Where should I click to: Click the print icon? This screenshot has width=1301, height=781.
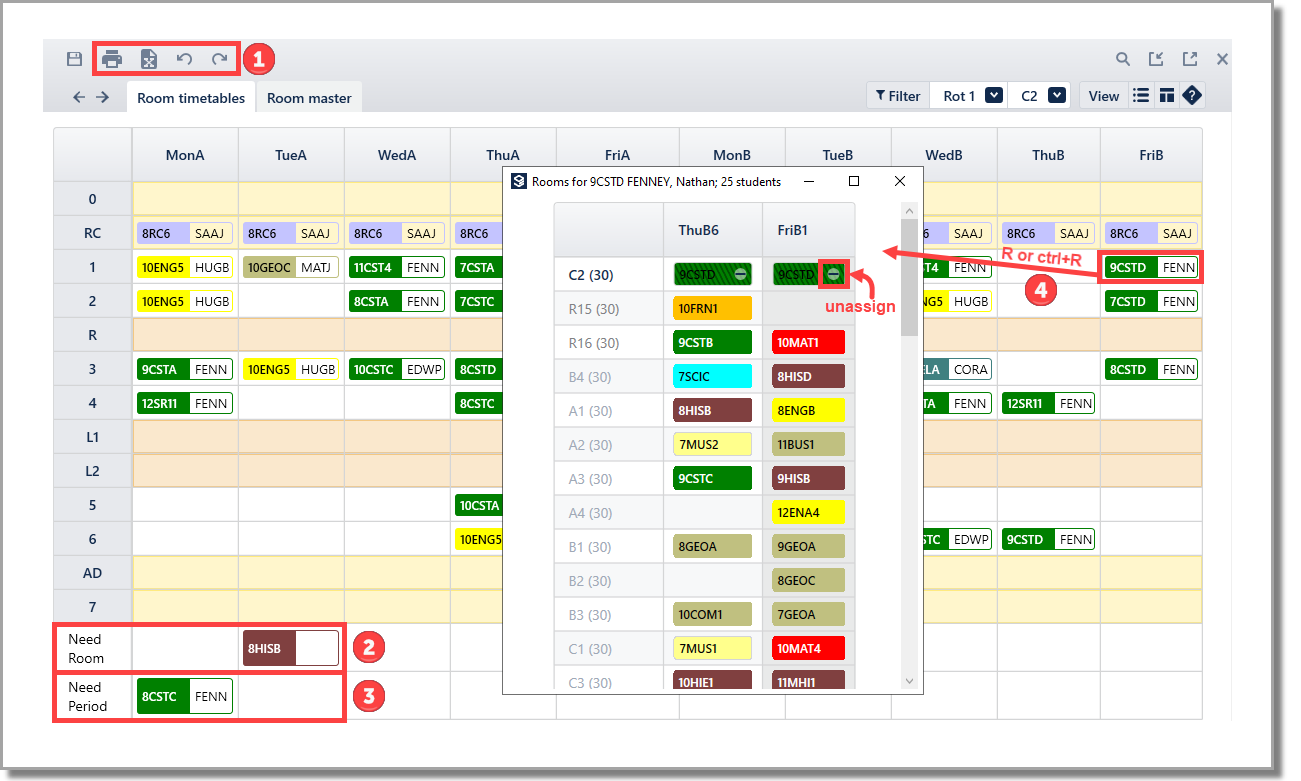click(112, 59)
